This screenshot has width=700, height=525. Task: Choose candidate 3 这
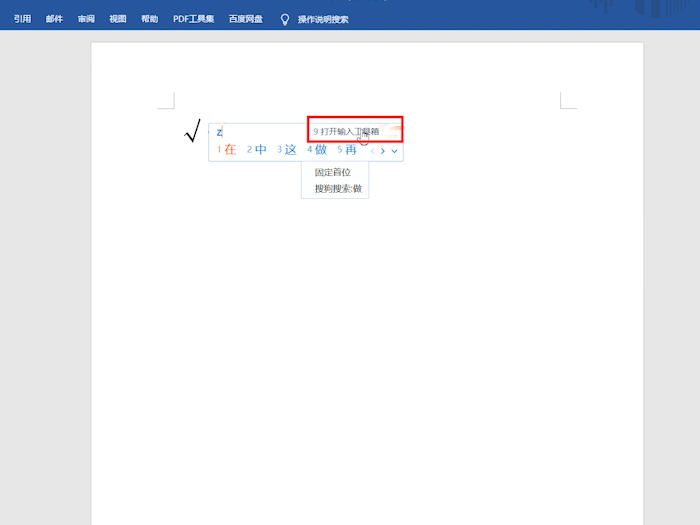coord(287,150)
